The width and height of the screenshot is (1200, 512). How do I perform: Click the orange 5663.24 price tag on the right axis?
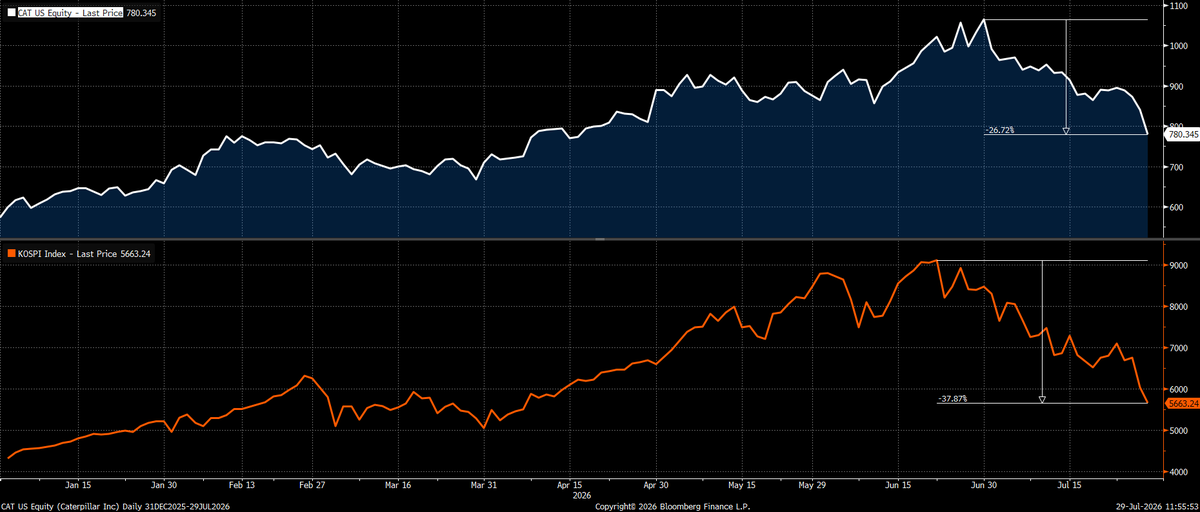click(x=1182, y=403)
